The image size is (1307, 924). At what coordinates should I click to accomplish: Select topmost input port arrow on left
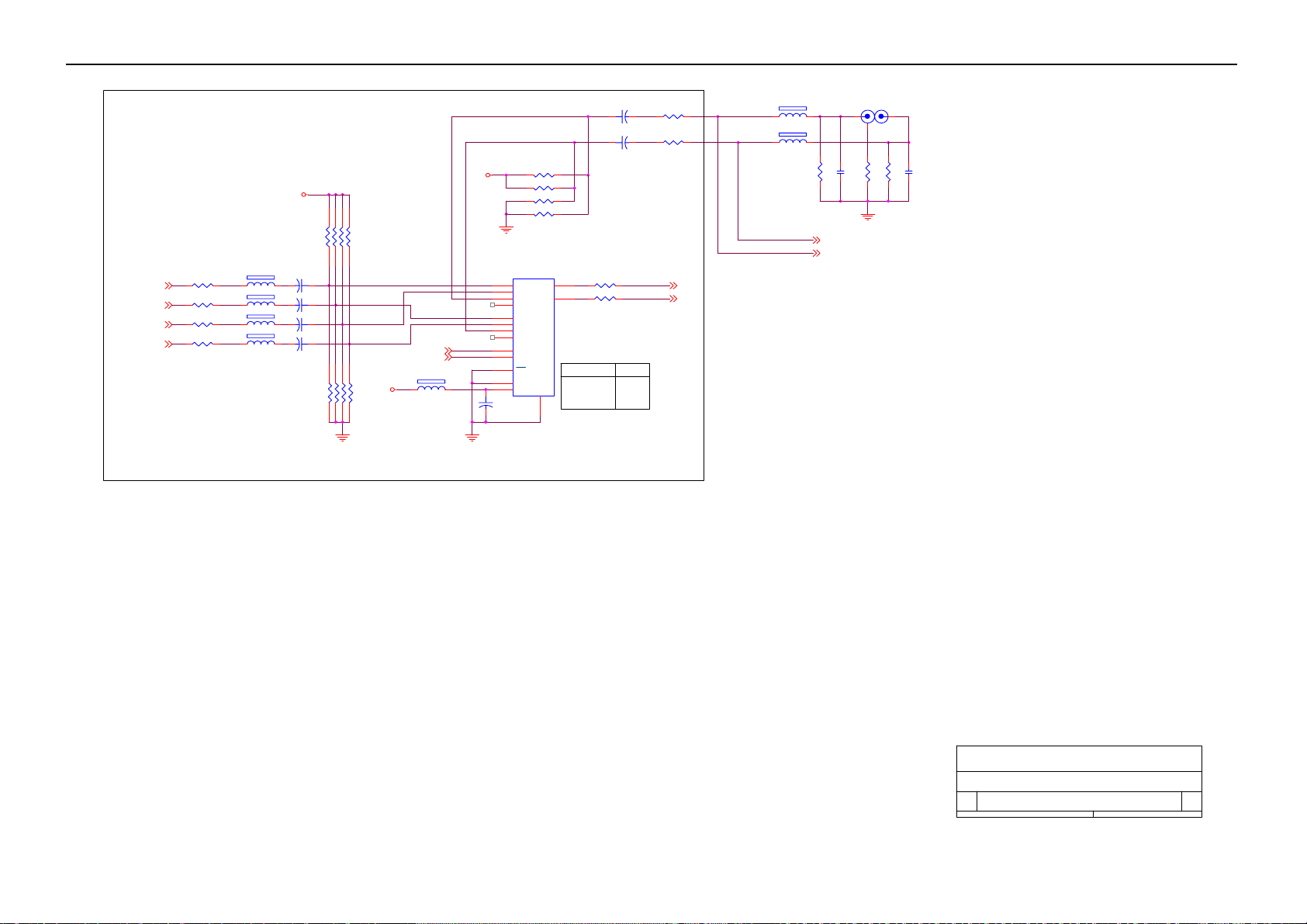point(168,286)
